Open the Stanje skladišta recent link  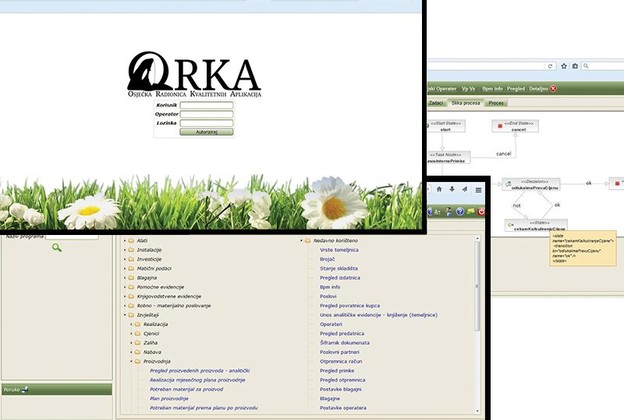(339, 269)
